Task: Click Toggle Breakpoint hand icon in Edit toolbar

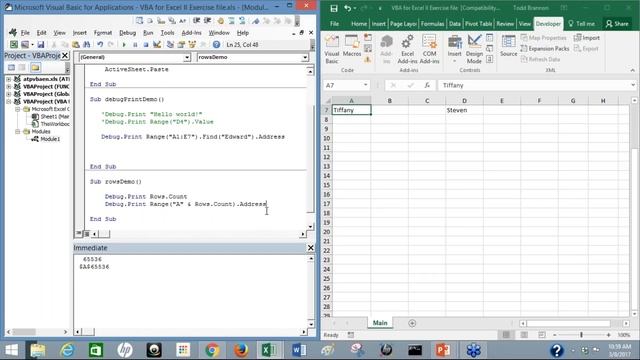Action: coord(220,21)
